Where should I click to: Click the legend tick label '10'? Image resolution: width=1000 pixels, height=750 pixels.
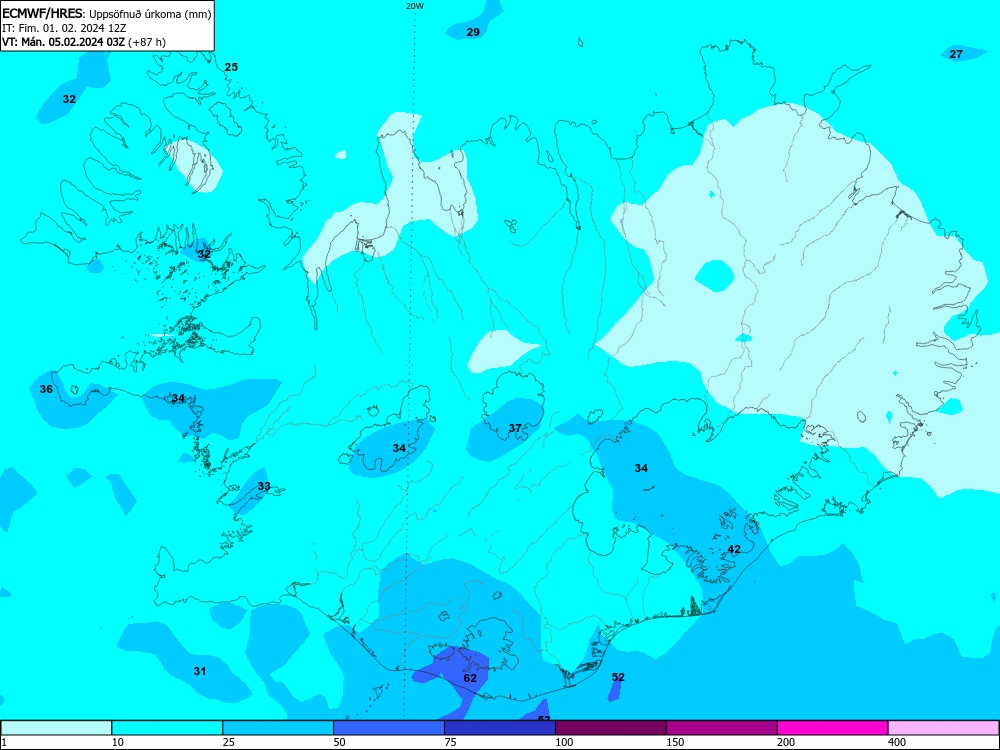(118, 742)
